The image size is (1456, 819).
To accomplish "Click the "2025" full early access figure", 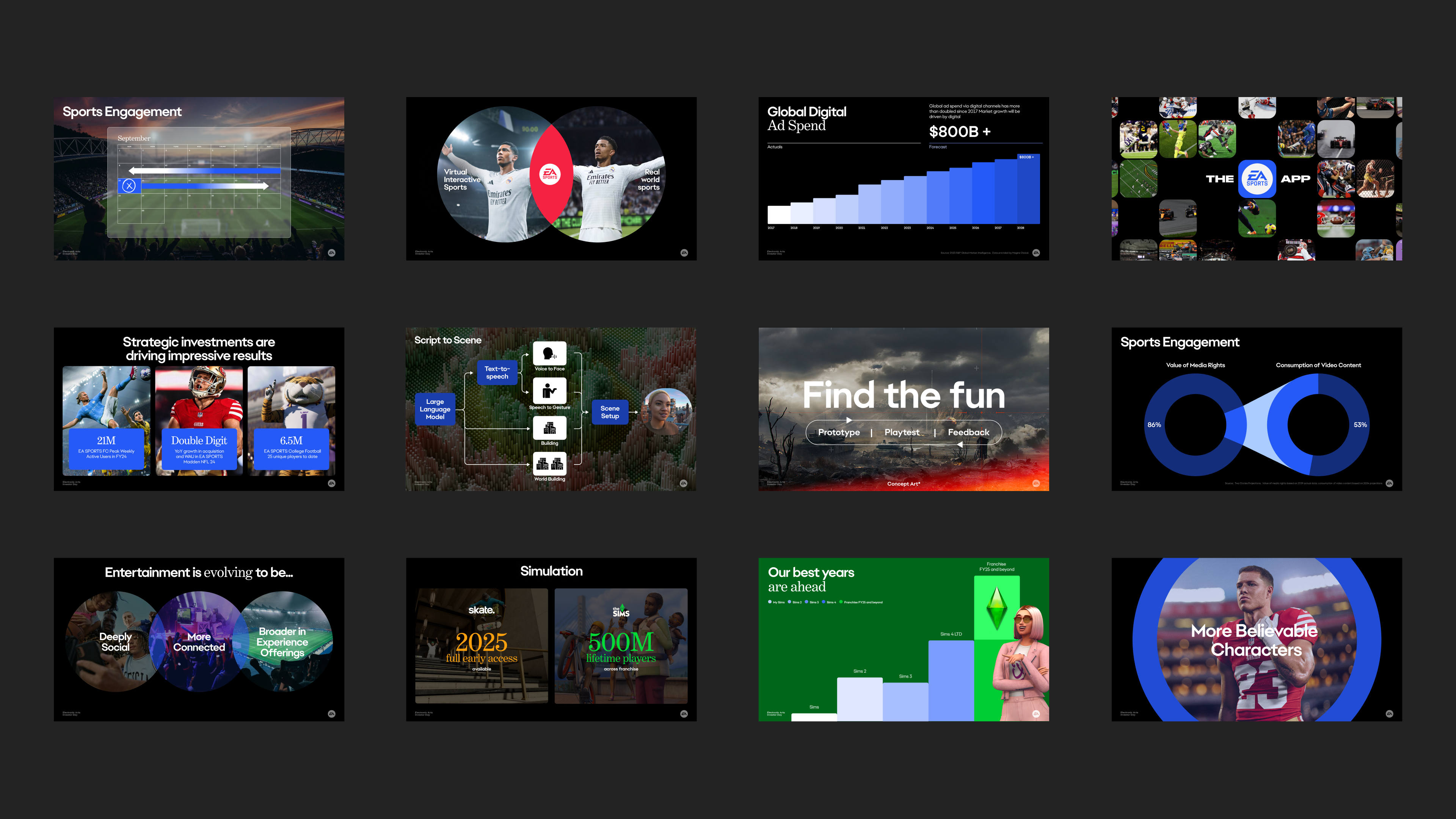I will 482,642.
